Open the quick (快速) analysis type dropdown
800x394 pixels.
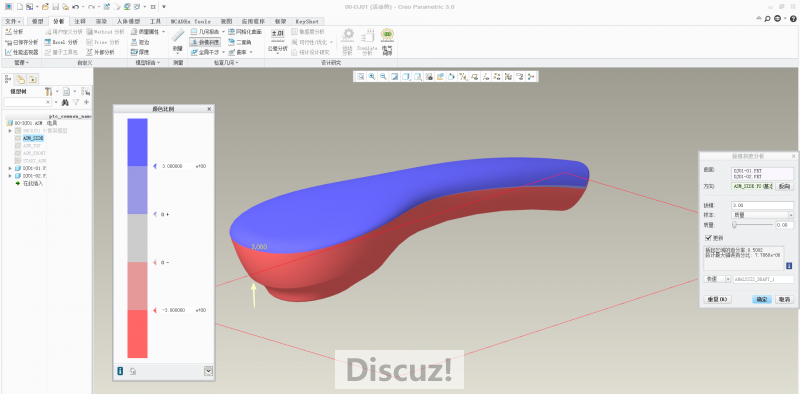717,280
